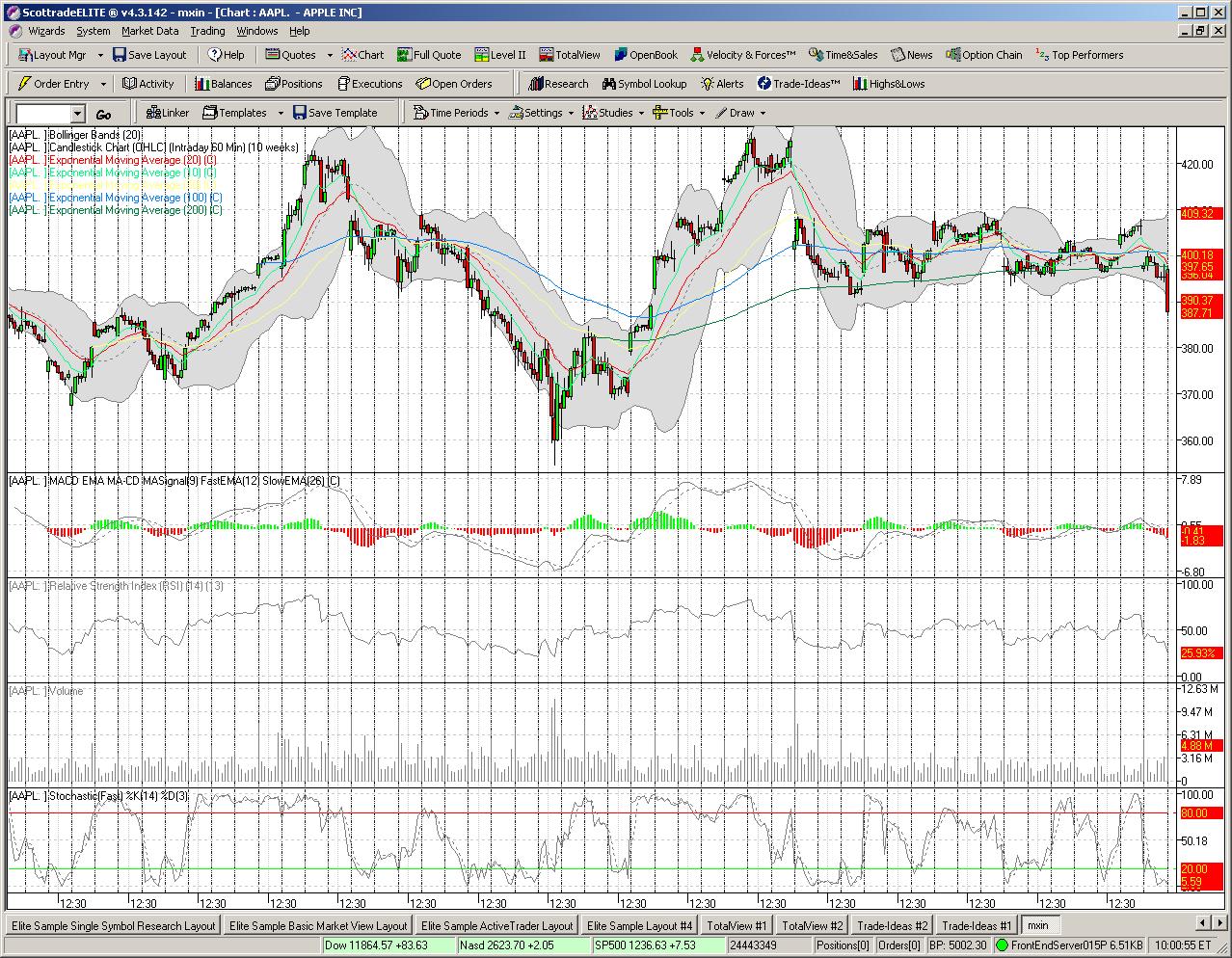Expand the Templates dropdown

281,113
